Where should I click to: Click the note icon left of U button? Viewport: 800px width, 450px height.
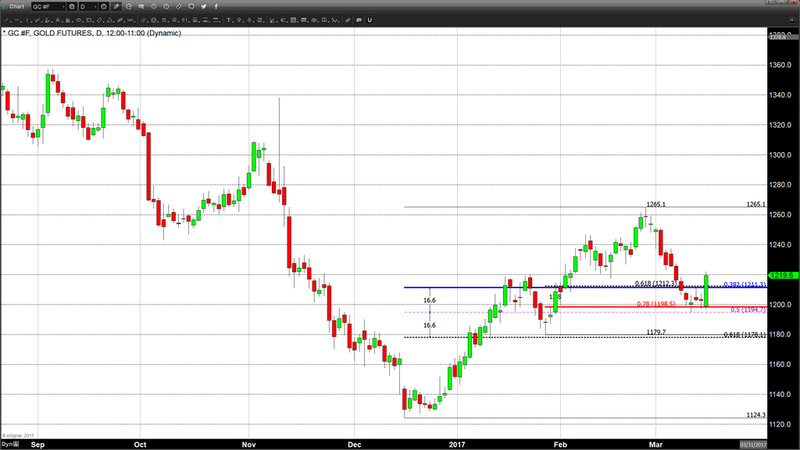pos(359,20)
